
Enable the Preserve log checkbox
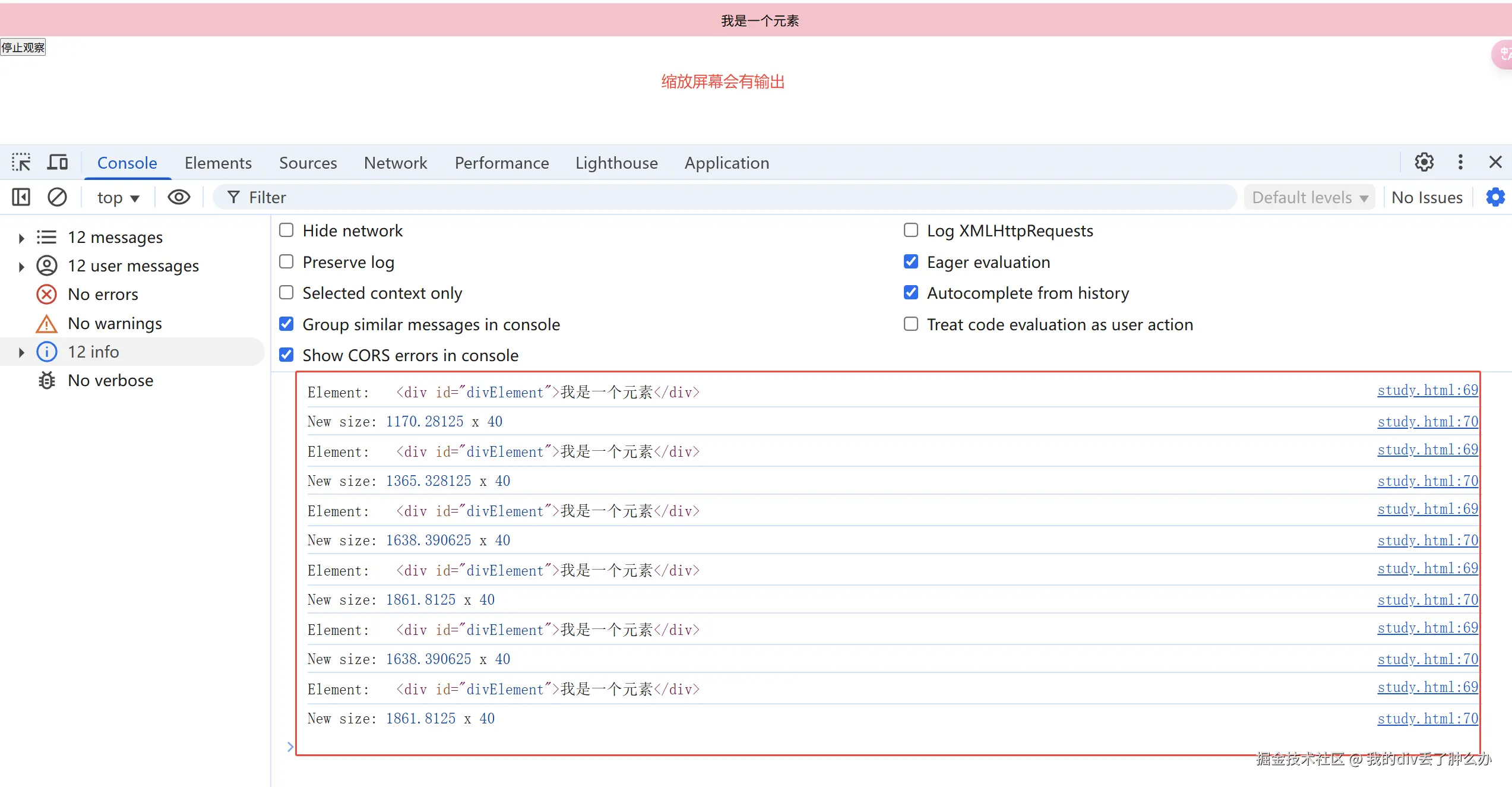pos(286,262)
